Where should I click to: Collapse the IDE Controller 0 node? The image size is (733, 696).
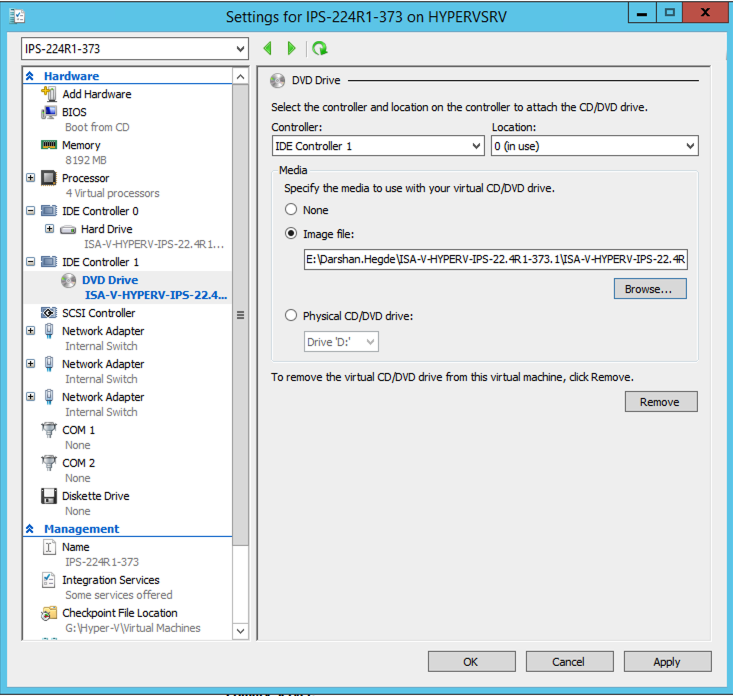click(30, 211)
